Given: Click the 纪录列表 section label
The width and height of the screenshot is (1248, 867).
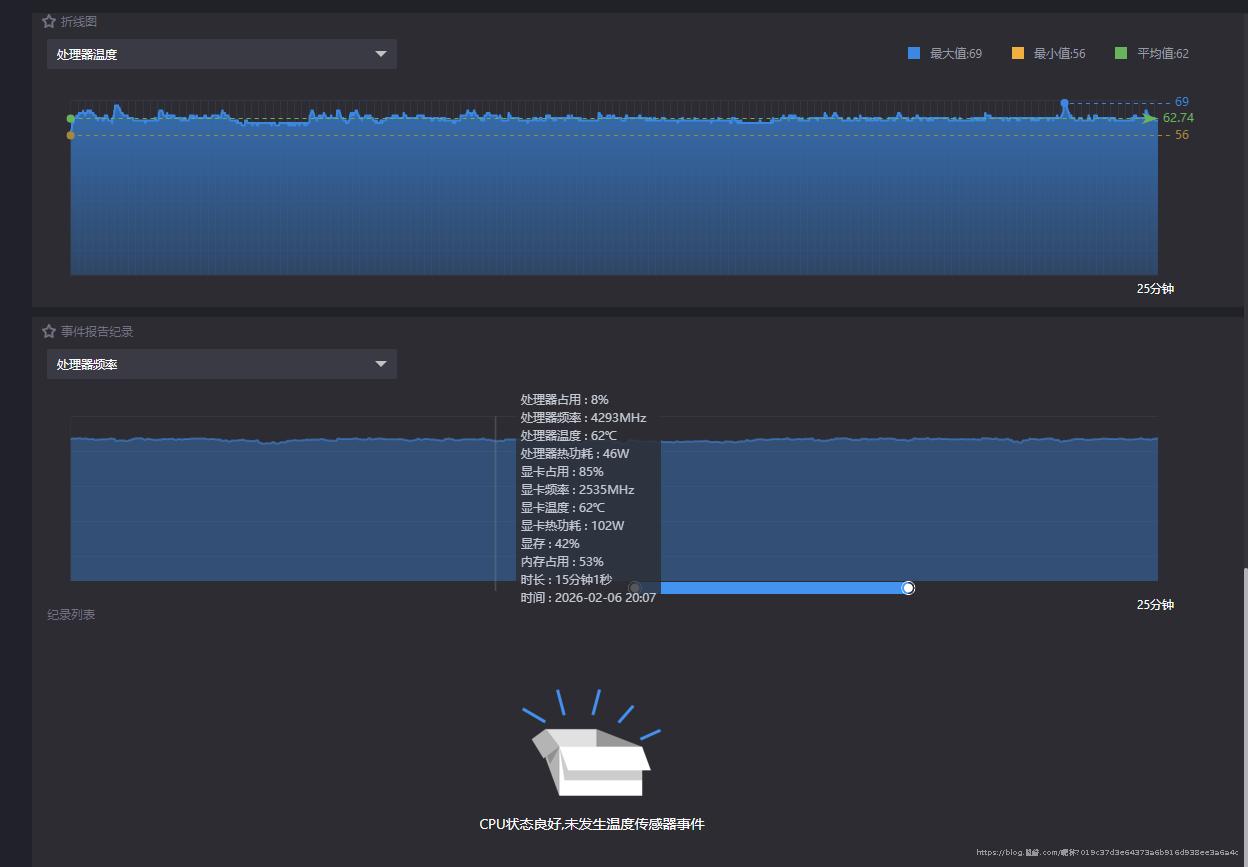Looking at the screenshot, I should tap(71, 615).
